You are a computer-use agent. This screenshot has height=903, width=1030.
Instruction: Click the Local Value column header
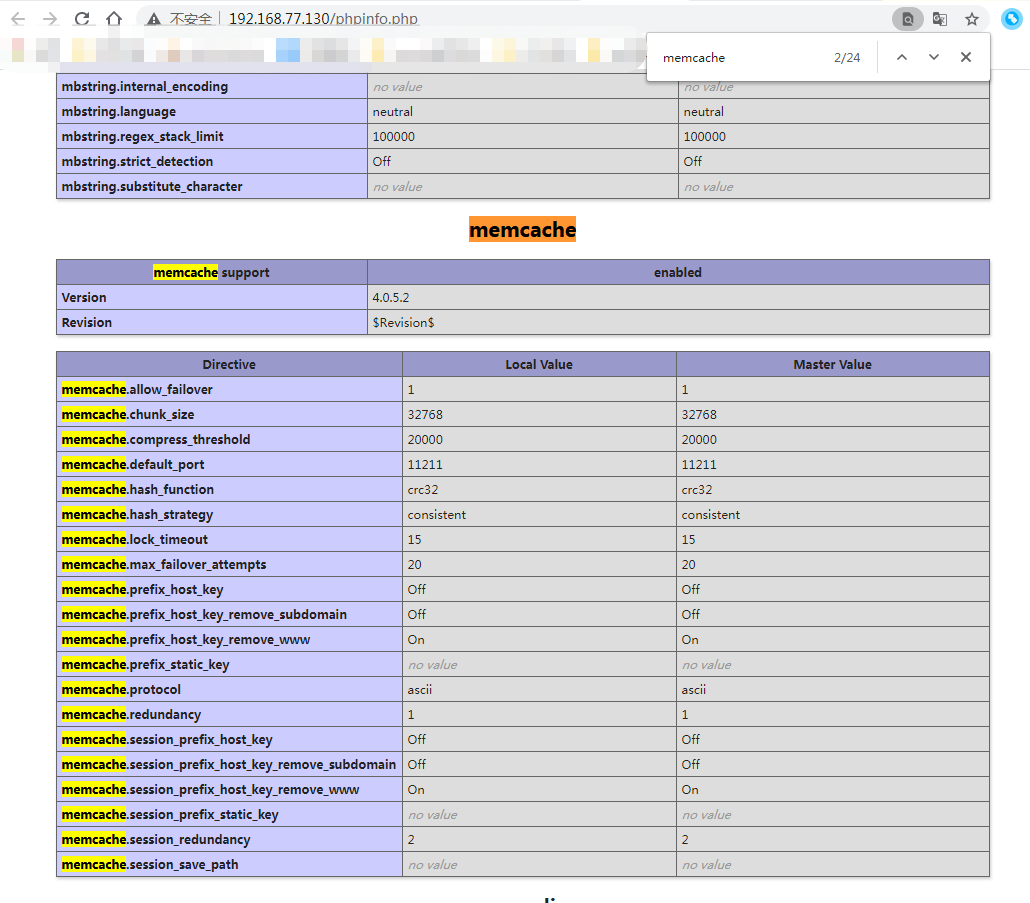[x=539, y=364]
